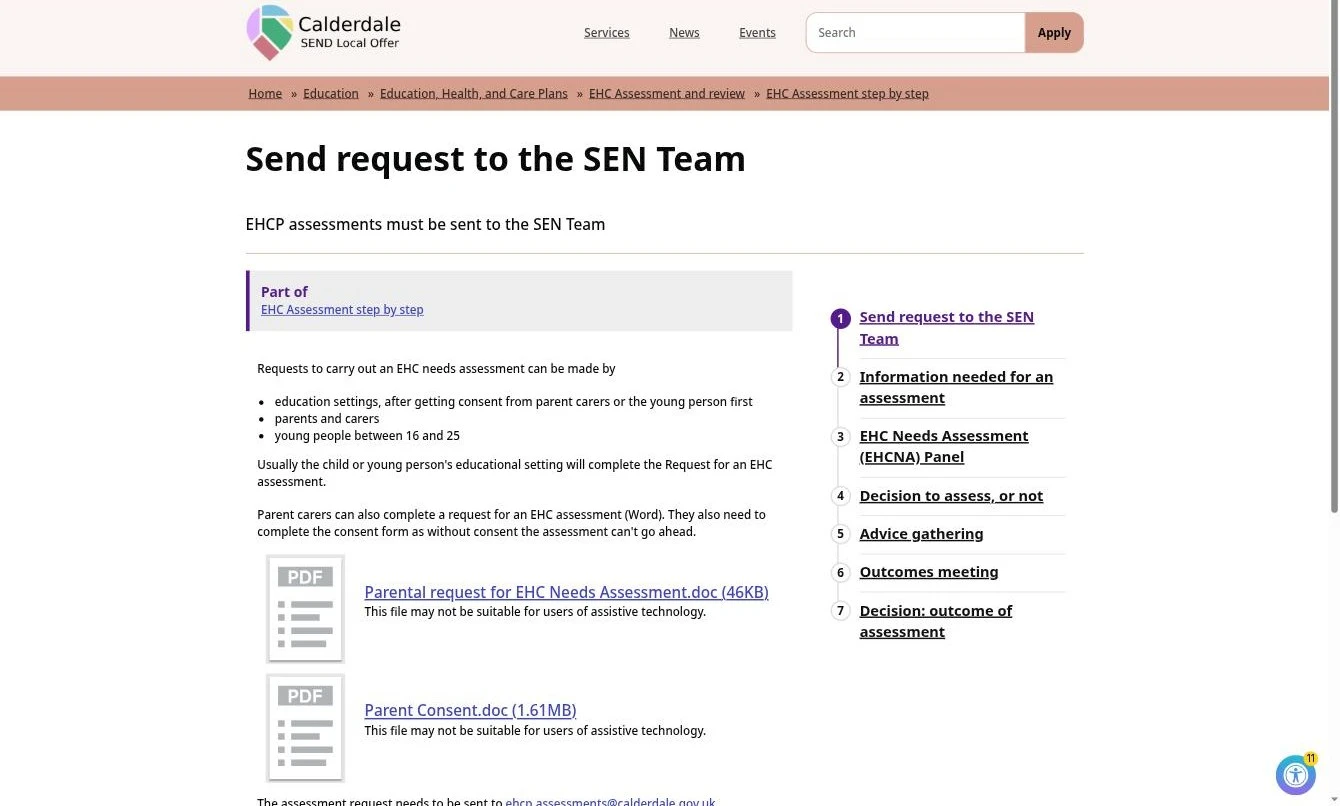
Task: Click the Apply search button
Action: click(x=1054, y=33)
